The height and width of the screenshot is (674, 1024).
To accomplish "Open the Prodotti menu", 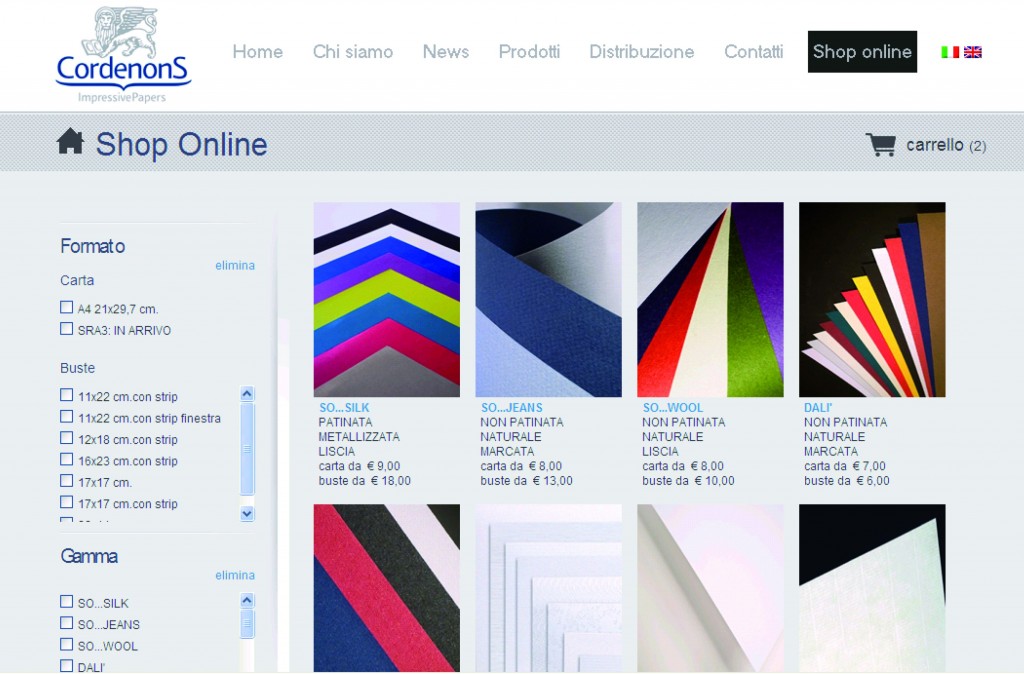I will click(529, 52).
